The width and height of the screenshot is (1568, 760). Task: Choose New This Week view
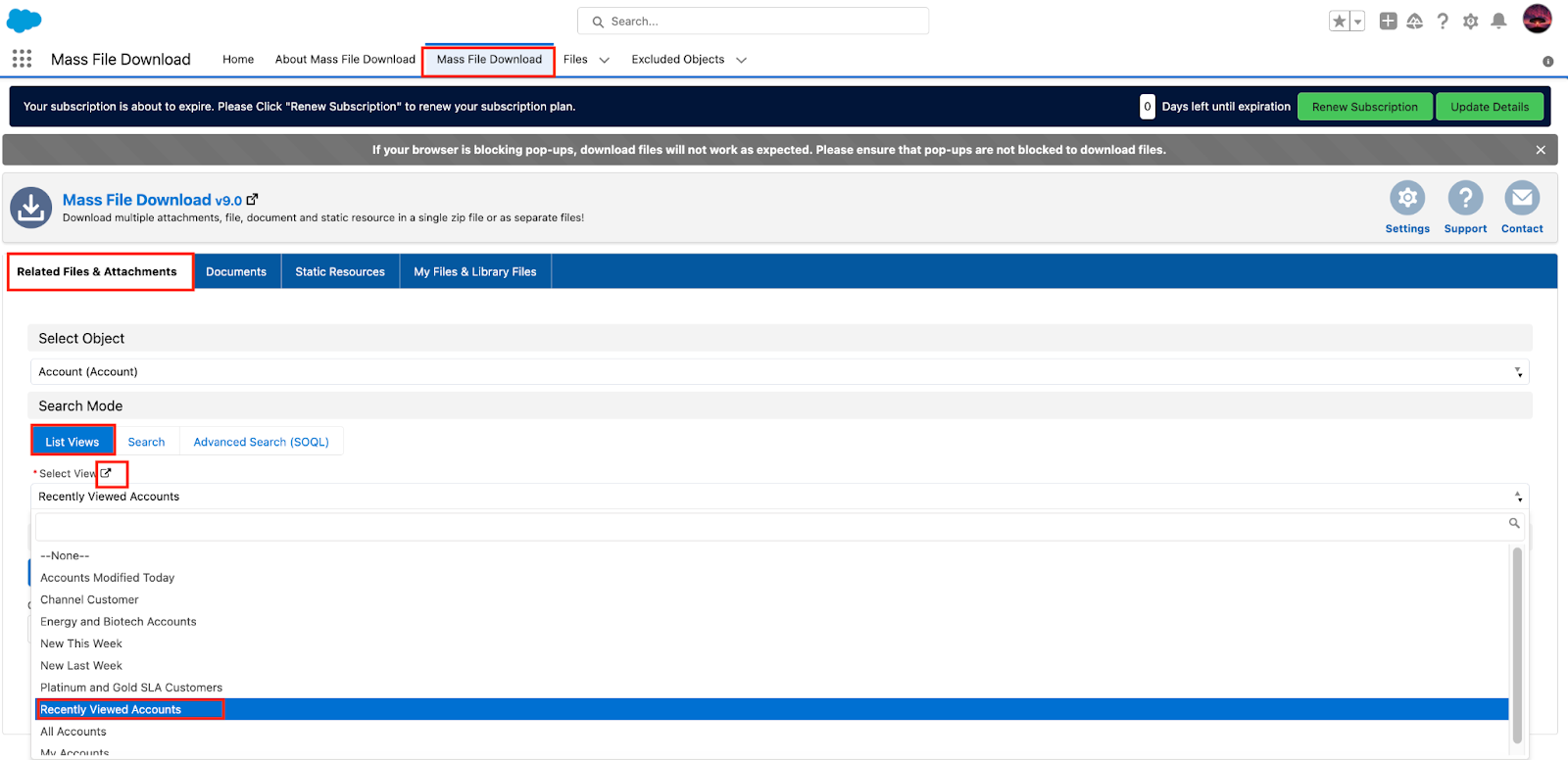pyautogui.click(x=772, y=643)
